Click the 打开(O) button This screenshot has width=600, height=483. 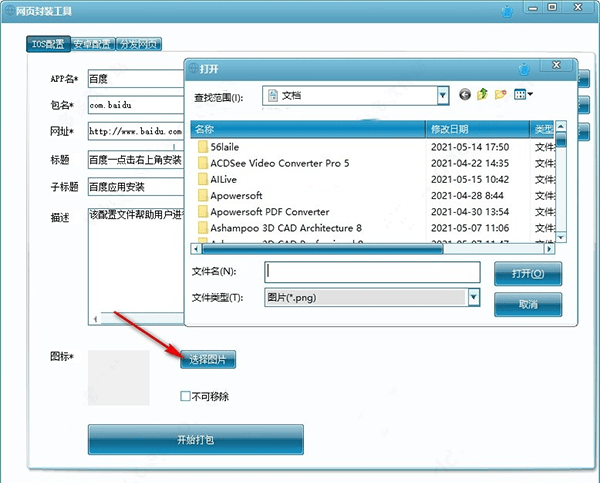[528, 273]
